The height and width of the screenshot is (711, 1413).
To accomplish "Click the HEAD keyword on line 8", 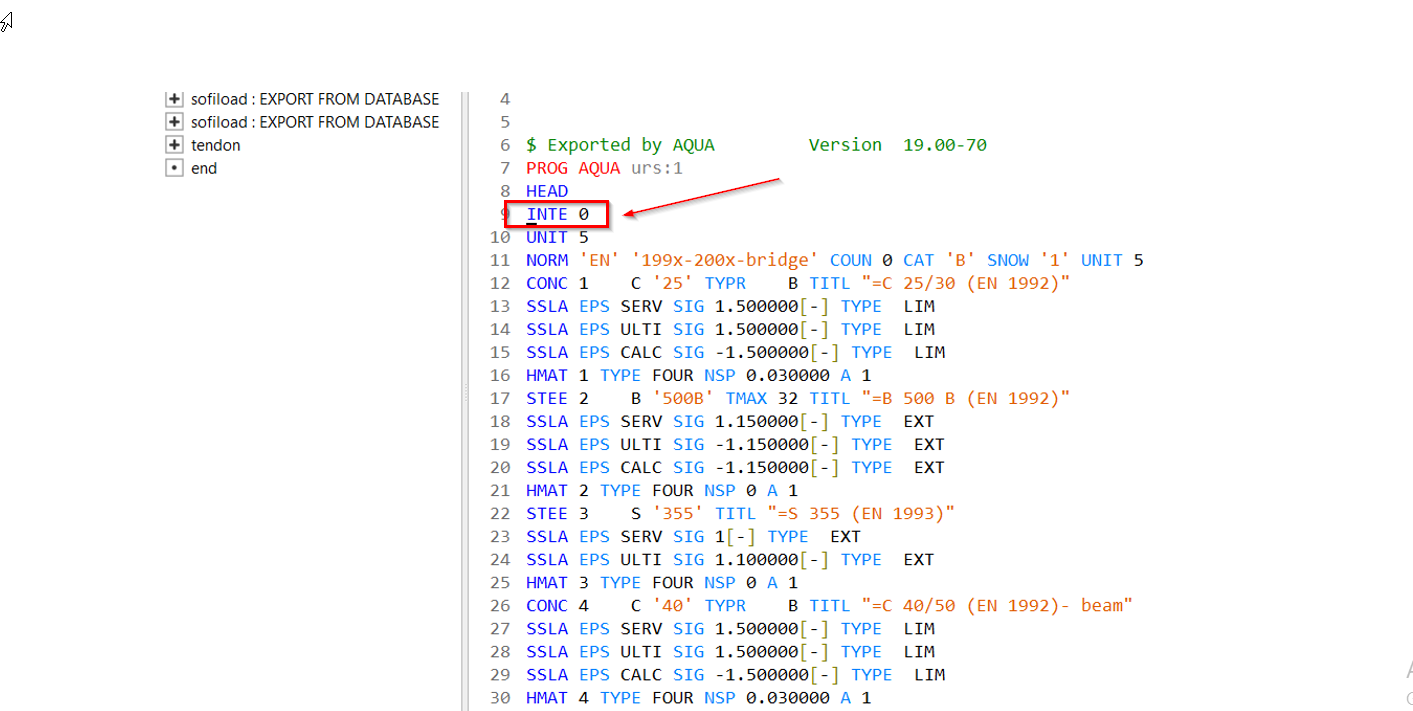I will 547,191.
